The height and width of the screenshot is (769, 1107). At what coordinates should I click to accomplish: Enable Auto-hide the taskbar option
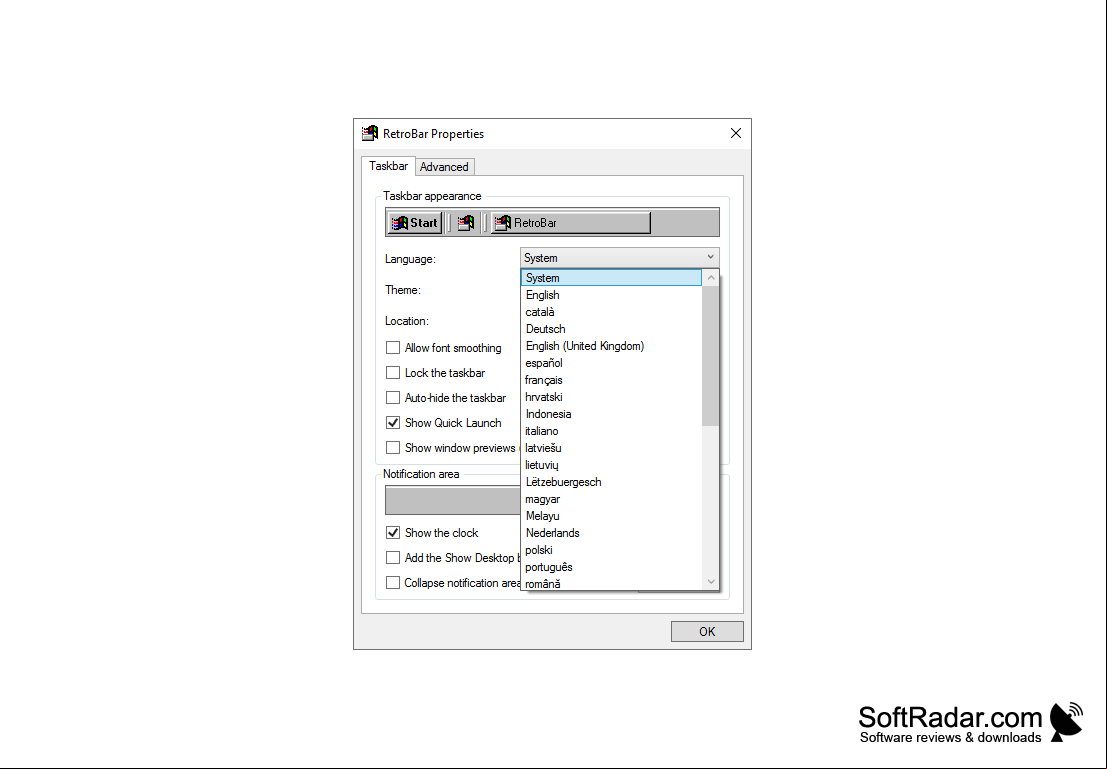[393, 398]
